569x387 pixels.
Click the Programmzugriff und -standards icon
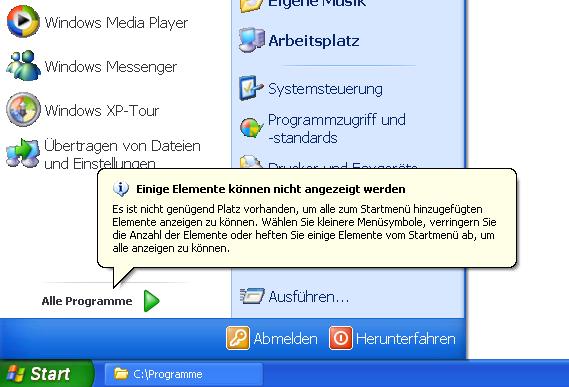click(251, 128)
